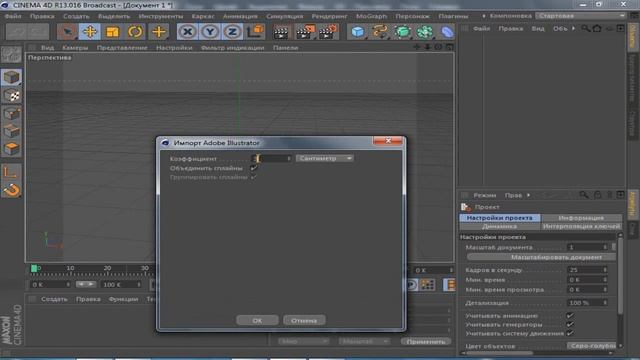640x360 pixels.
Task: Open the Серо-голубой object color dropdown
Action: tap(591, 346)
